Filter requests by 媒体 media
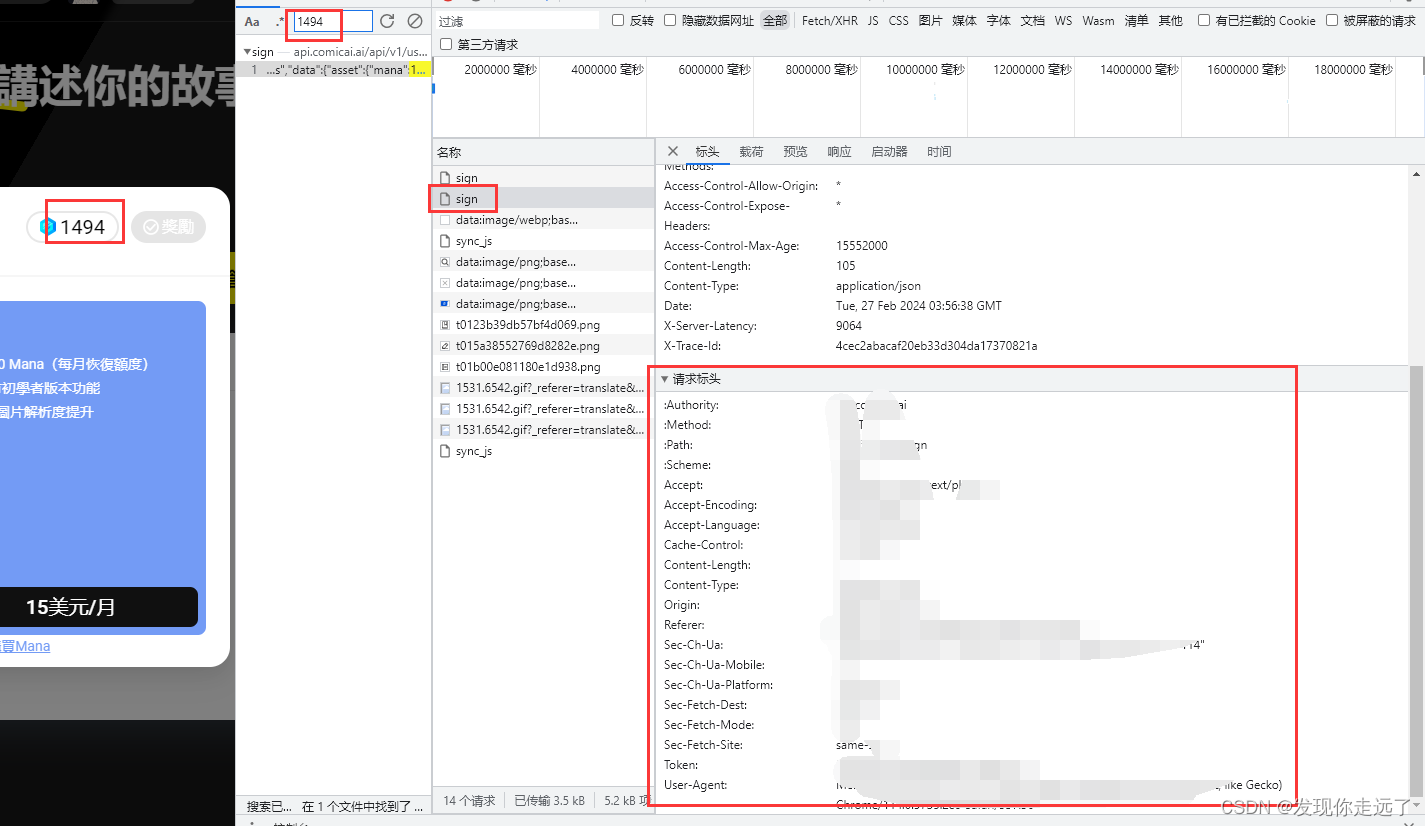The image size is (1425, 826). coord(964,20)
